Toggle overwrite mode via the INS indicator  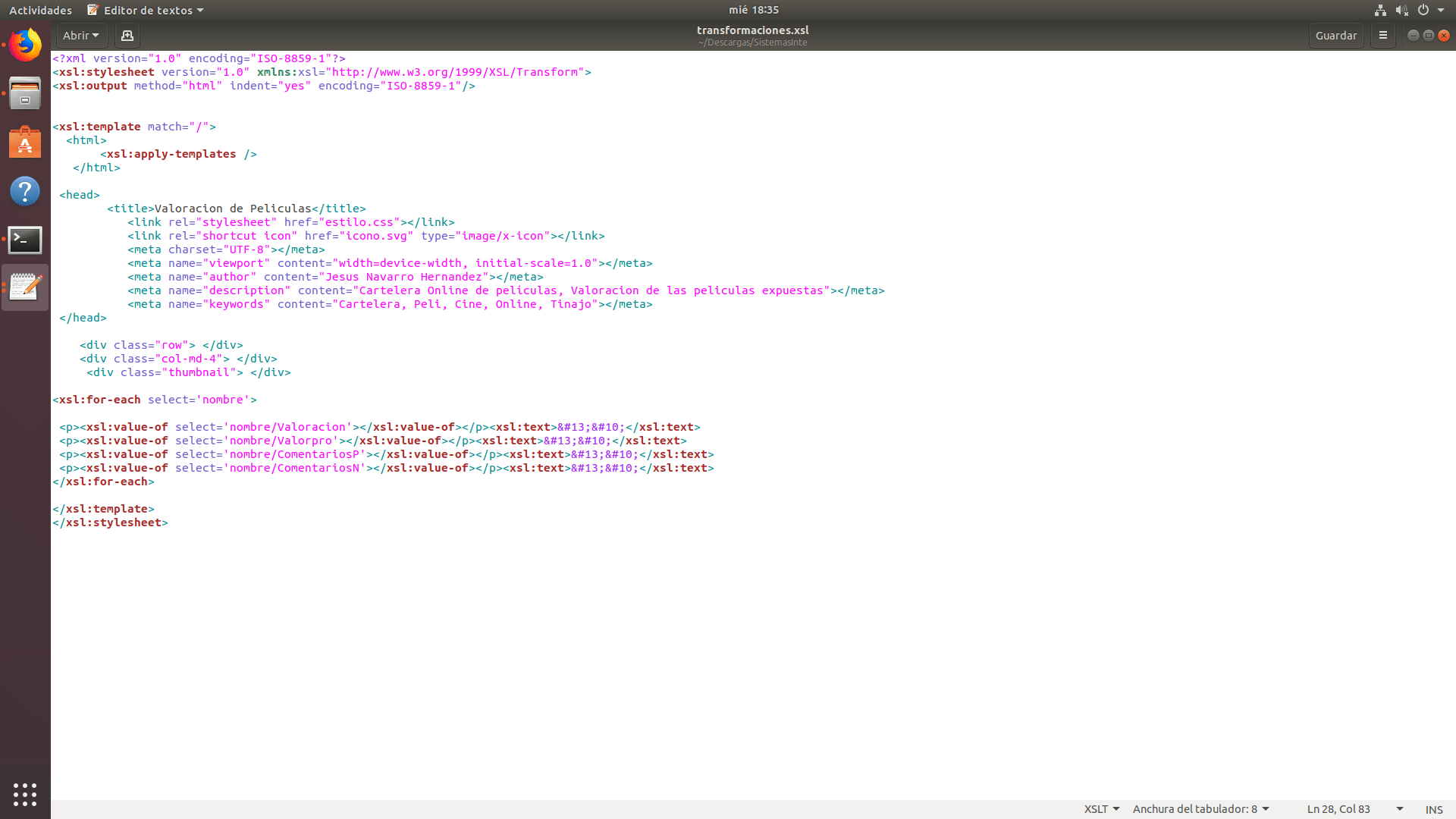click(x=1433, y=809)
